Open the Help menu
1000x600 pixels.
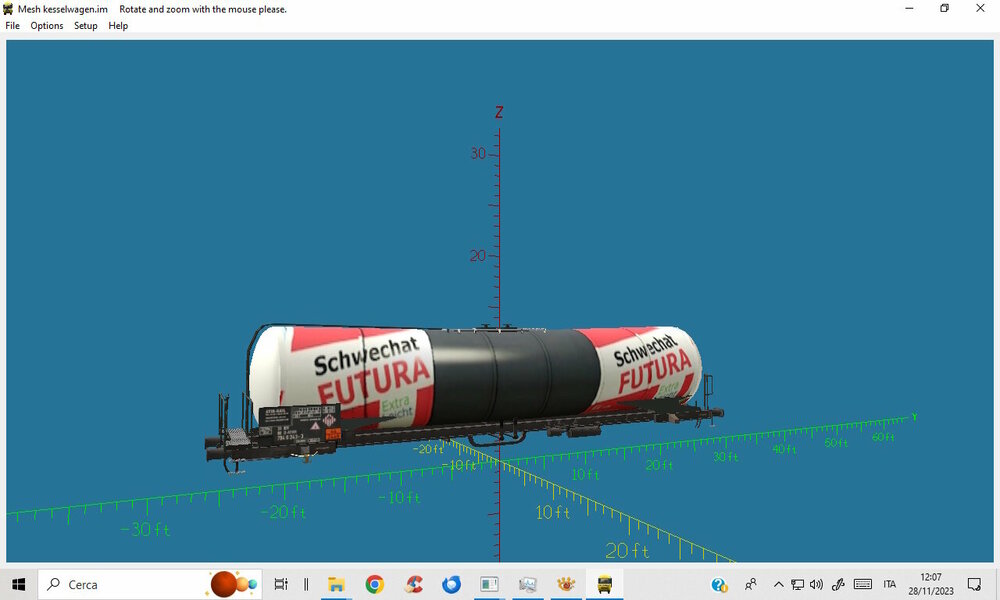point(118,26)
